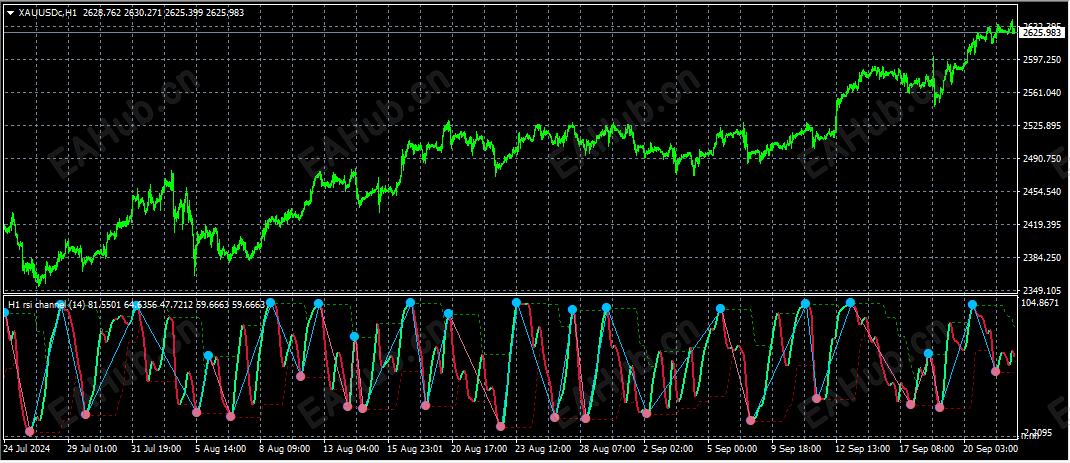Click the 20 Sep 03:00 time label

tap(989, 449)
